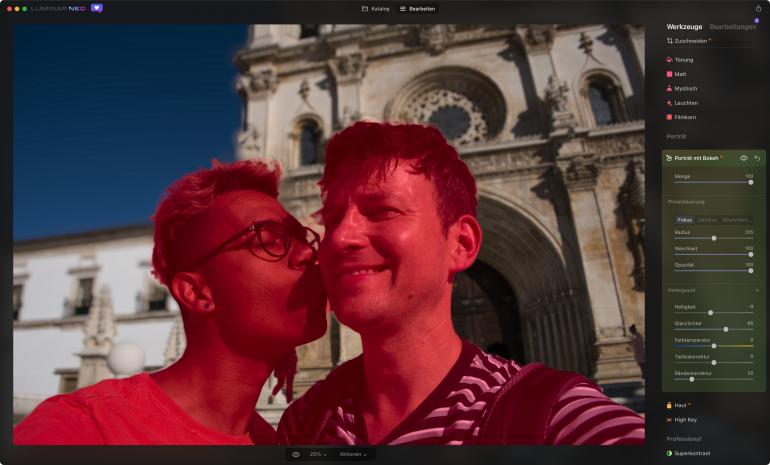Open the purple heart badge next to logo
This screenshot has height=465, width=770.
[97, 8]
